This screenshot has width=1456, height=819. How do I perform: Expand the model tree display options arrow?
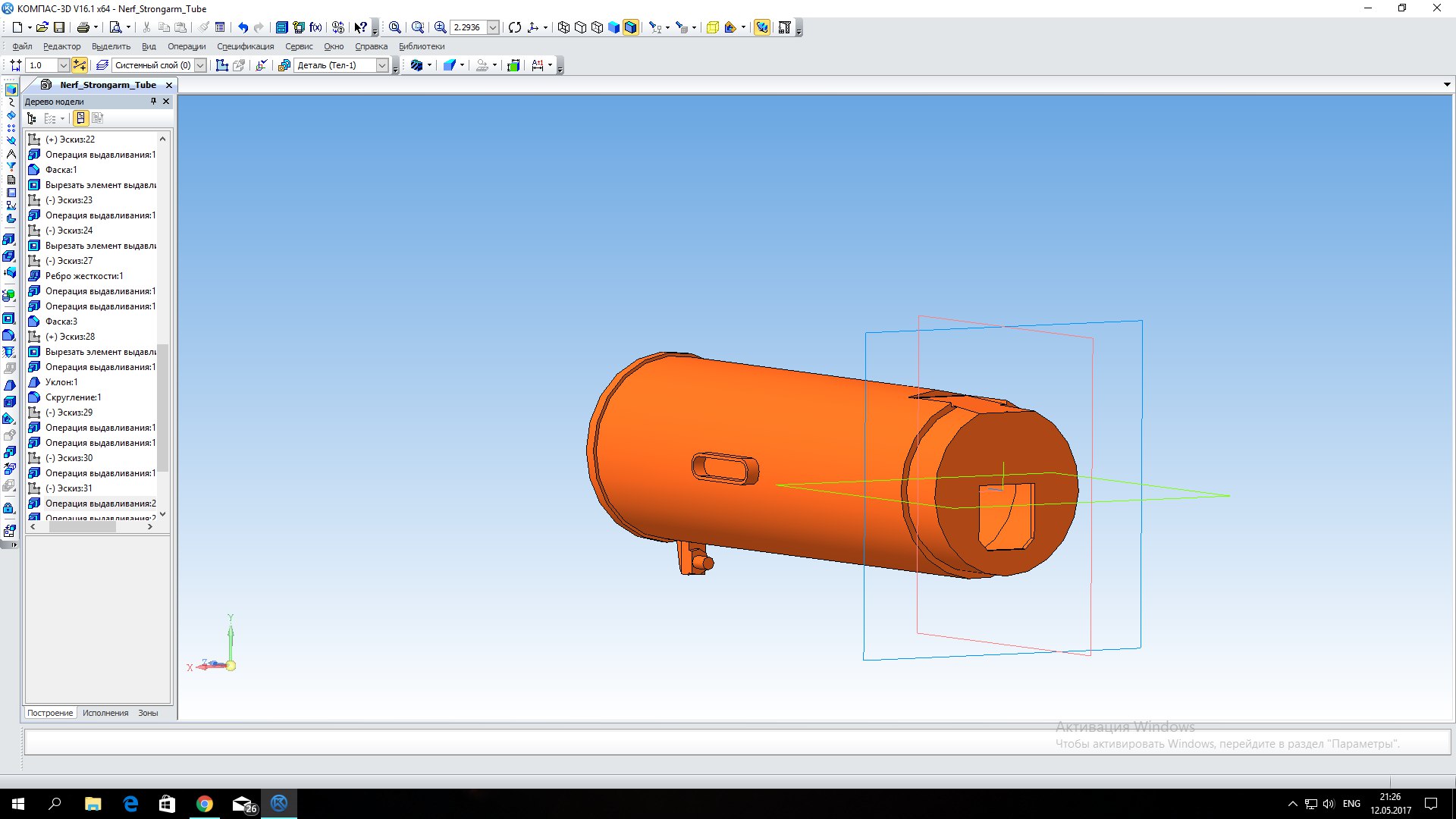62,118
